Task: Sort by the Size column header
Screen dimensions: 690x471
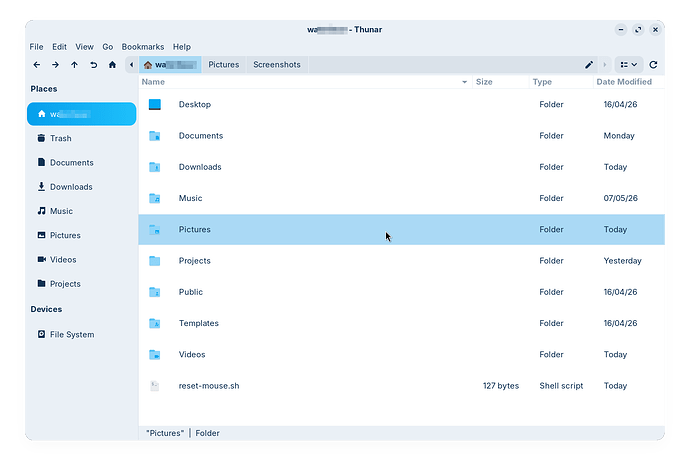Action: [x=501, y=82]
